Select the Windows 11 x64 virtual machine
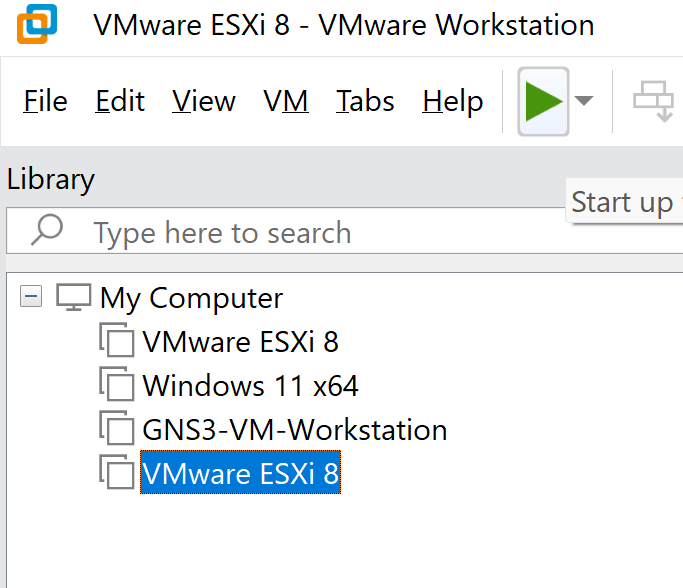This screenshot has width=683, height=588. pyautogui.click(x=250, y=386)
